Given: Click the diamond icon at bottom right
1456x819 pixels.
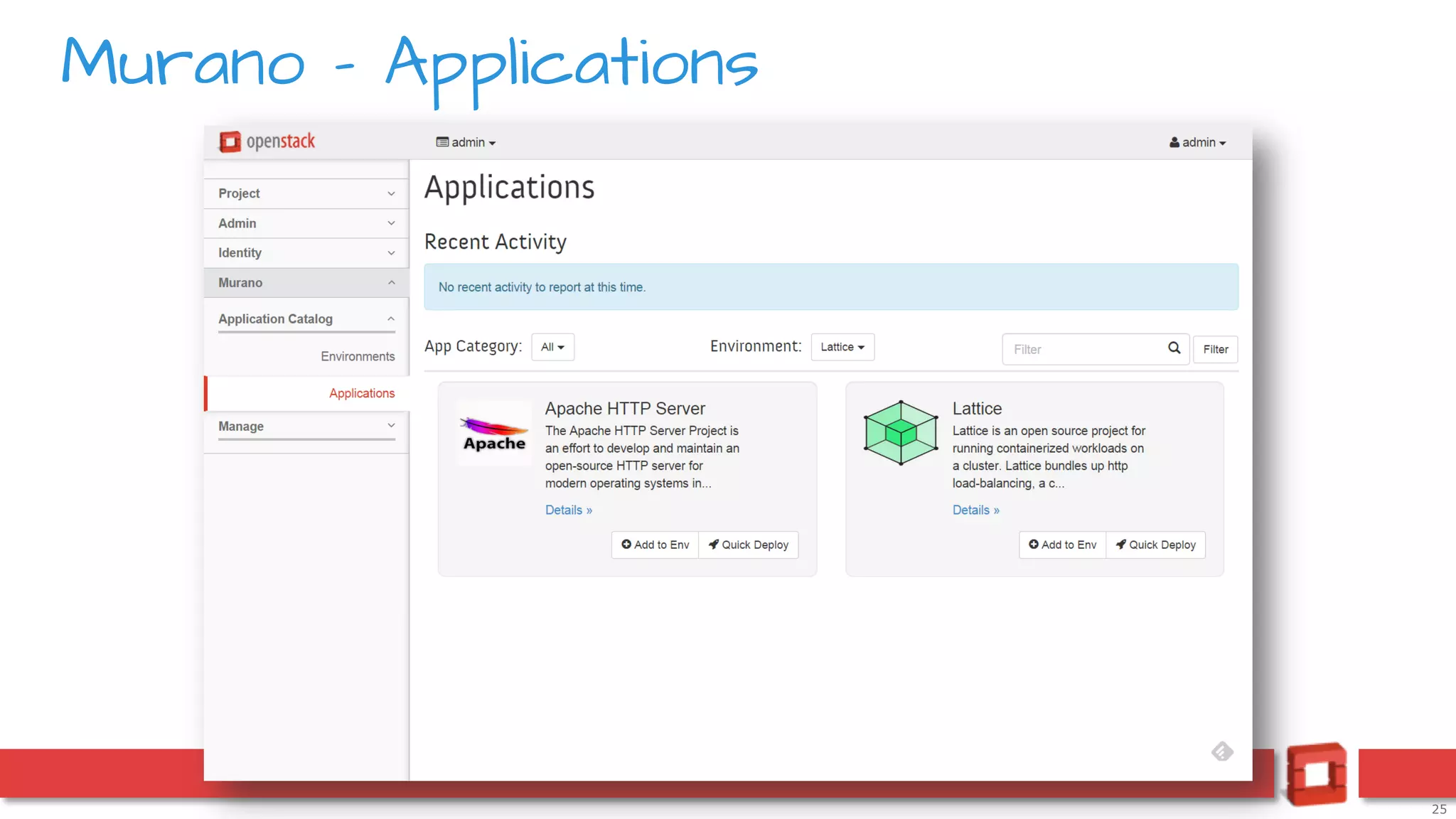Looking at the screenshot, I should [x=1222, y=751].
